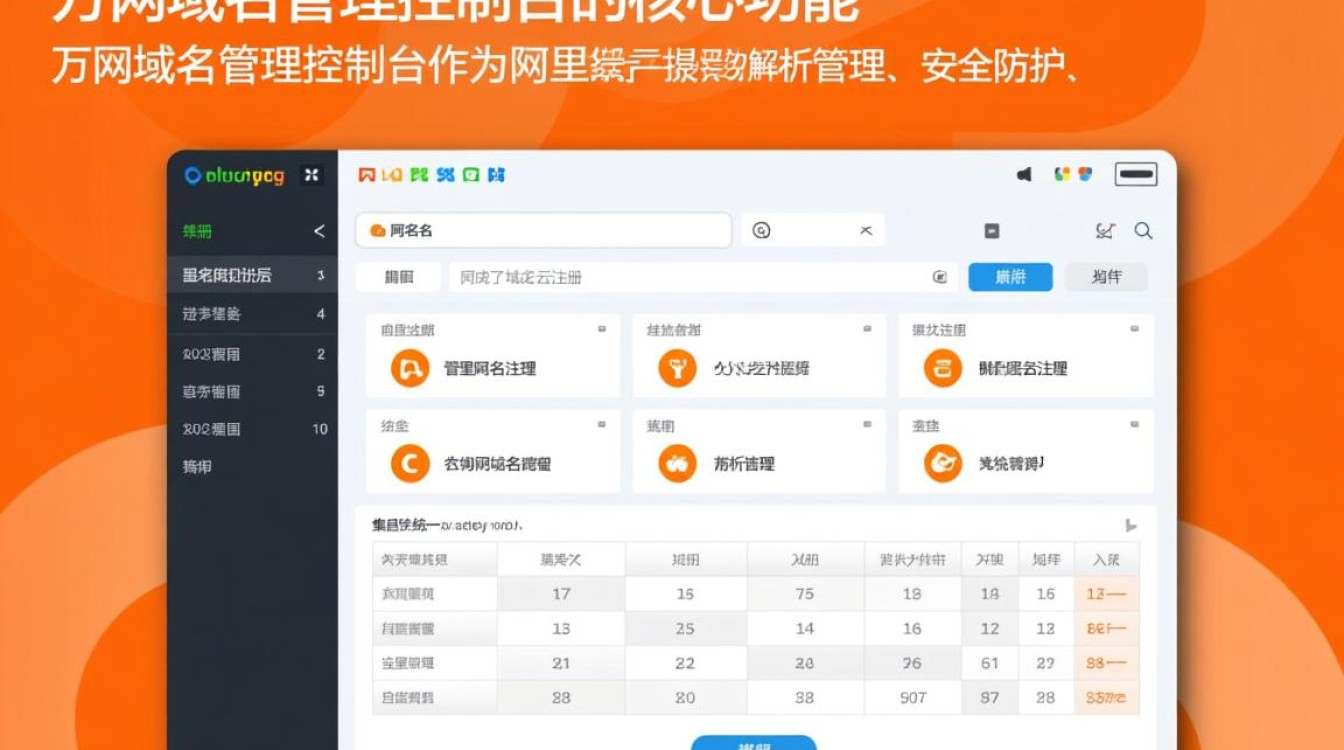1344x750 pixels.
Task: Click the orange cloud icon in the search bar
Action: coord(377,230)
